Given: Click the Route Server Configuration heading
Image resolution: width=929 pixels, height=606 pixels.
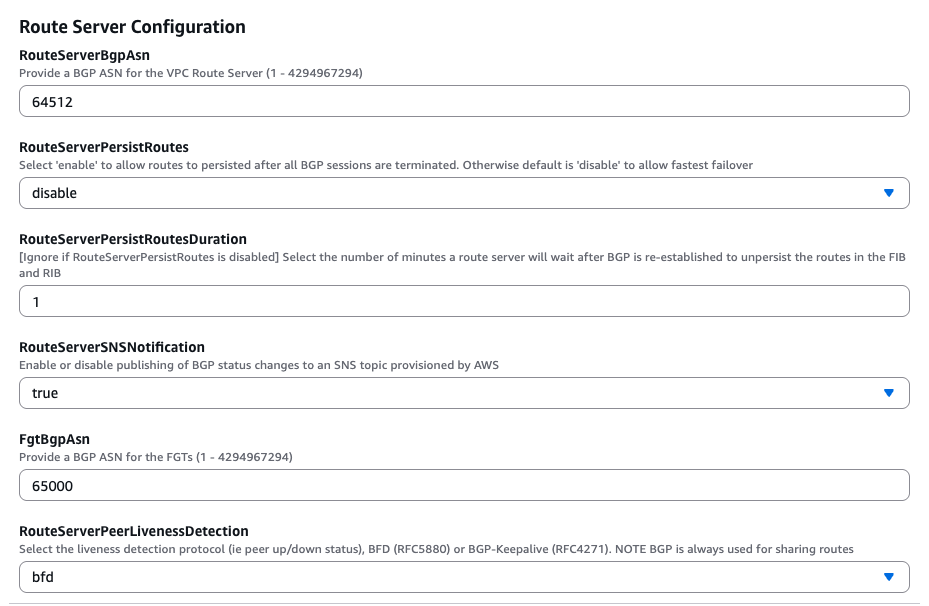Looking at the screenshot, I should click(132, 27).
